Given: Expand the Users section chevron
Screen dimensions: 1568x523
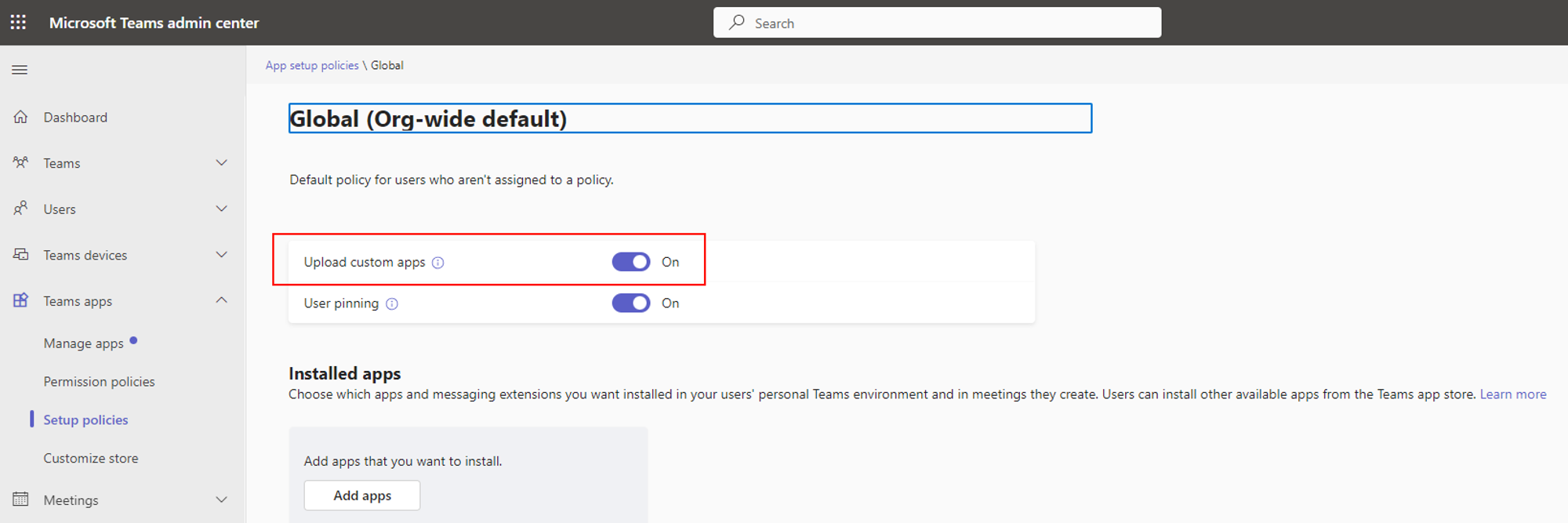Looking at the screenshot, I should (222, 209).
